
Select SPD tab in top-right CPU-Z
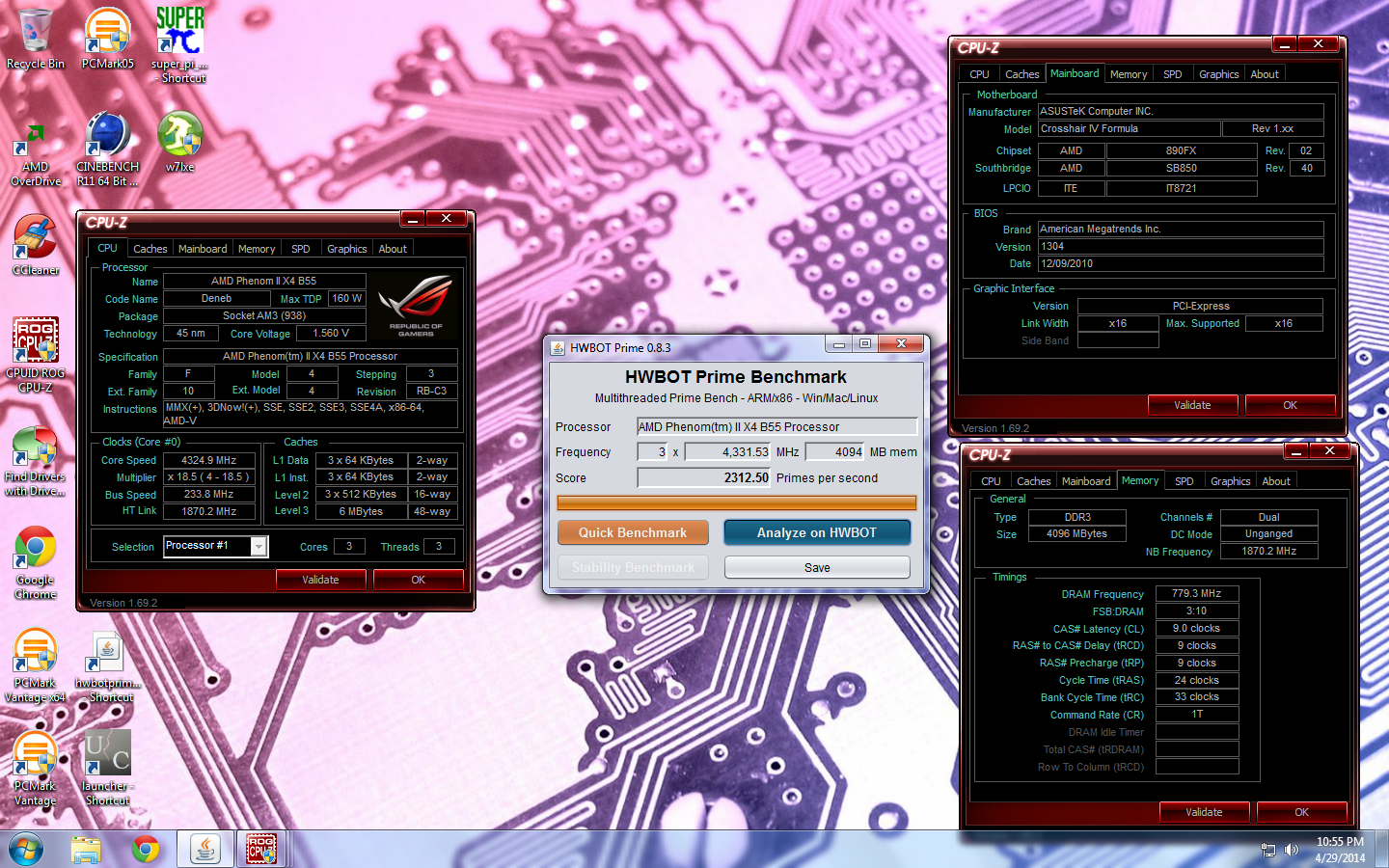pyautogui.click(x=1173, y=74)
